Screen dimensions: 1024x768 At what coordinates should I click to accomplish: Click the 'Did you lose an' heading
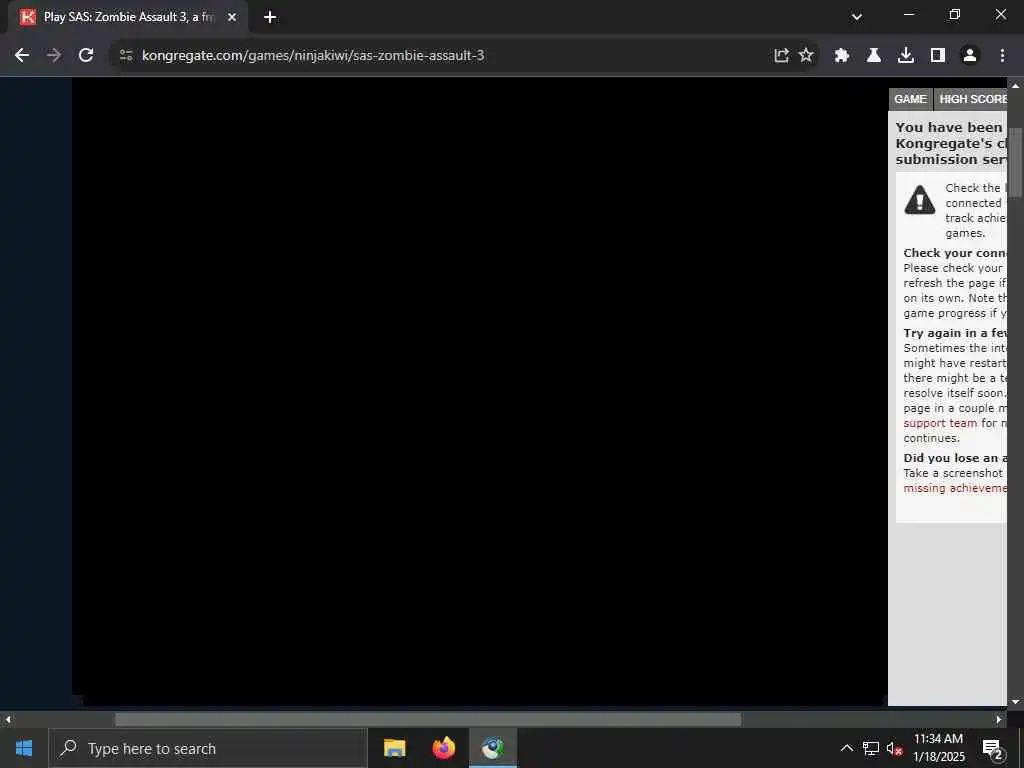(x=955, y=458)
